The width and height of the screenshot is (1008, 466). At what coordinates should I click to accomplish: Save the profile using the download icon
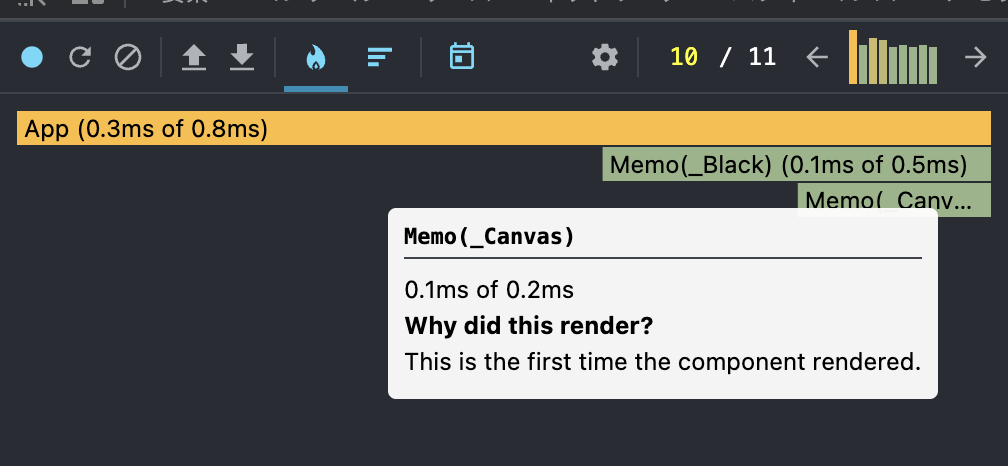pyautogui.click(x=242, y=58)
